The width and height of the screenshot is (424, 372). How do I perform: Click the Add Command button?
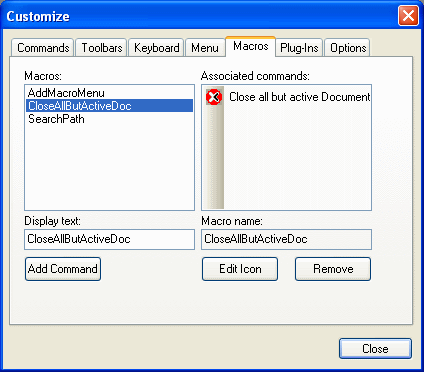pyautogui.click(x=63, y=269)
